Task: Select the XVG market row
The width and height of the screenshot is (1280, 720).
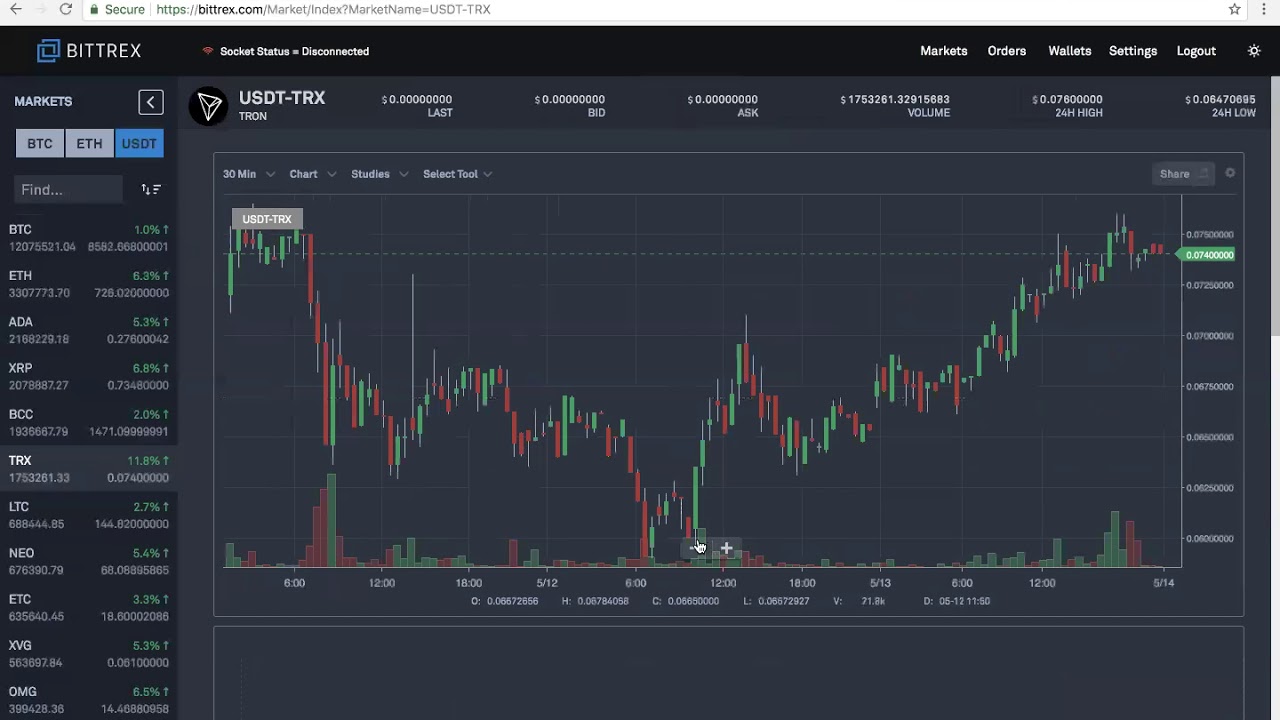Action: point(89,654)
